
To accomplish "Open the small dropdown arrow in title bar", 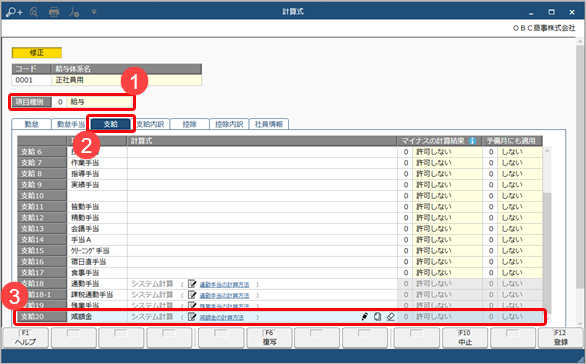I will 94,12.
